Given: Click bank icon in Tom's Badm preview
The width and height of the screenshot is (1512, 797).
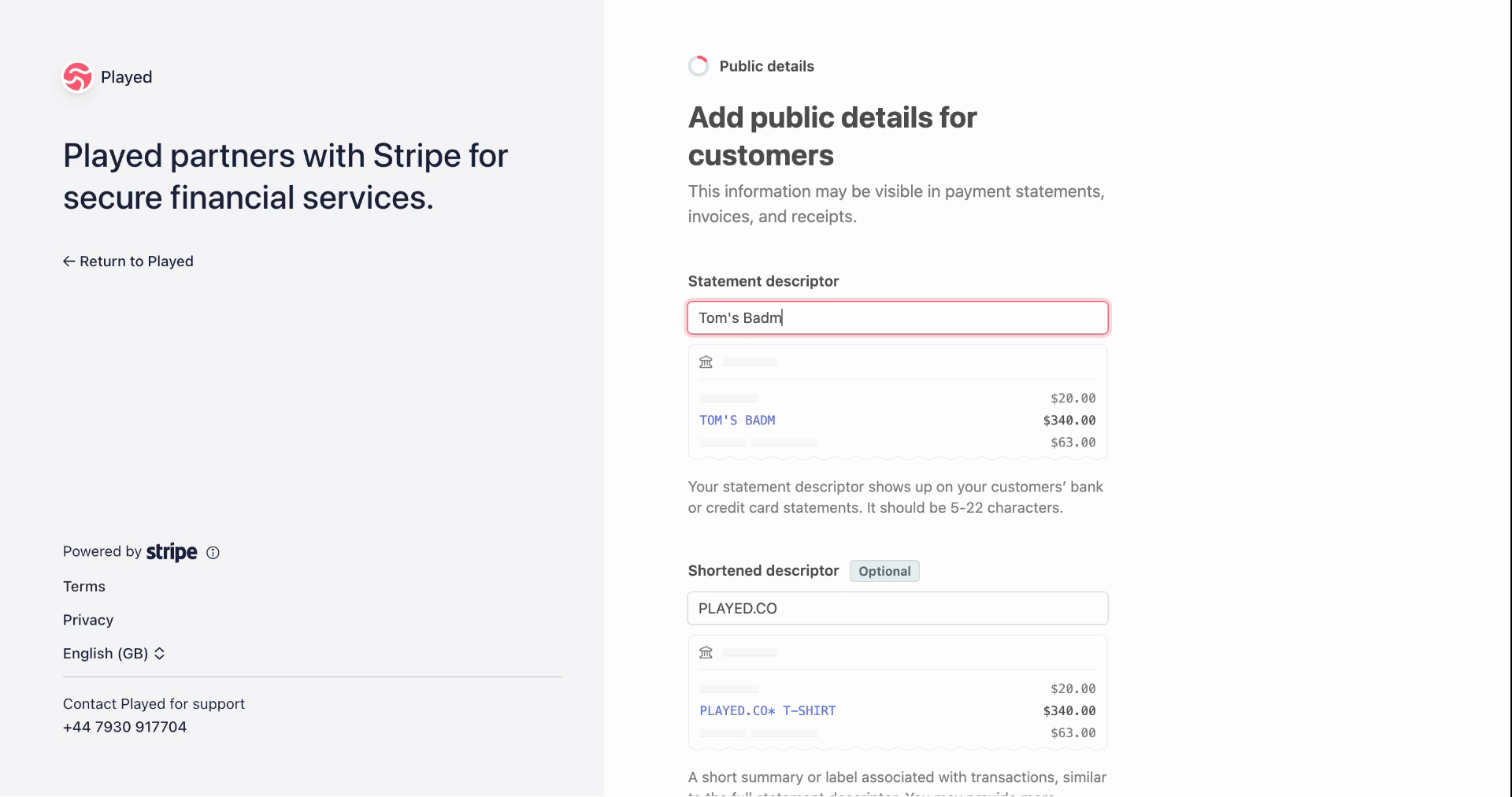Looking at the screenshot, I should click(706, 362).
